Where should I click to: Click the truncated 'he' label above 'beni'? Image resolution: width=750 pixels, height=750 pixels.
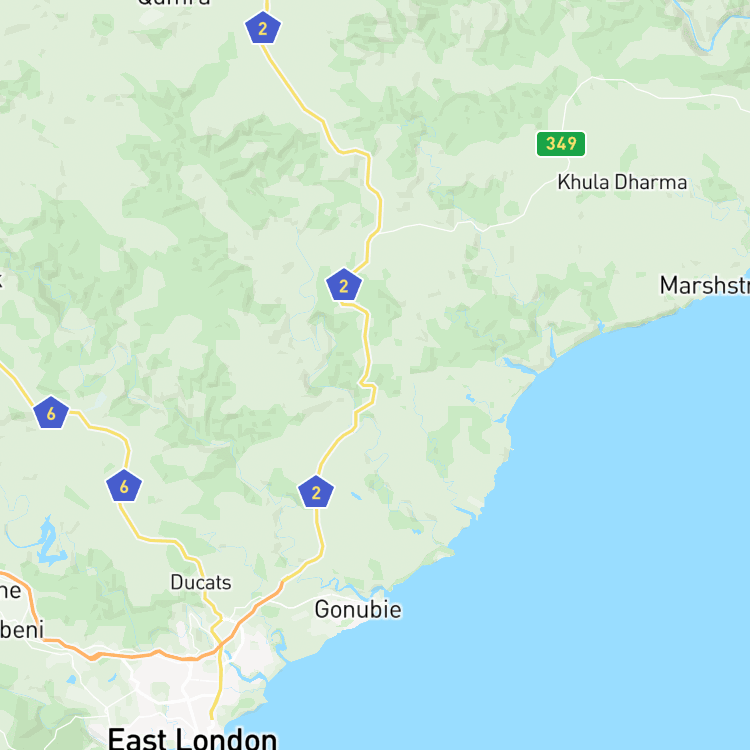point(11,590)
